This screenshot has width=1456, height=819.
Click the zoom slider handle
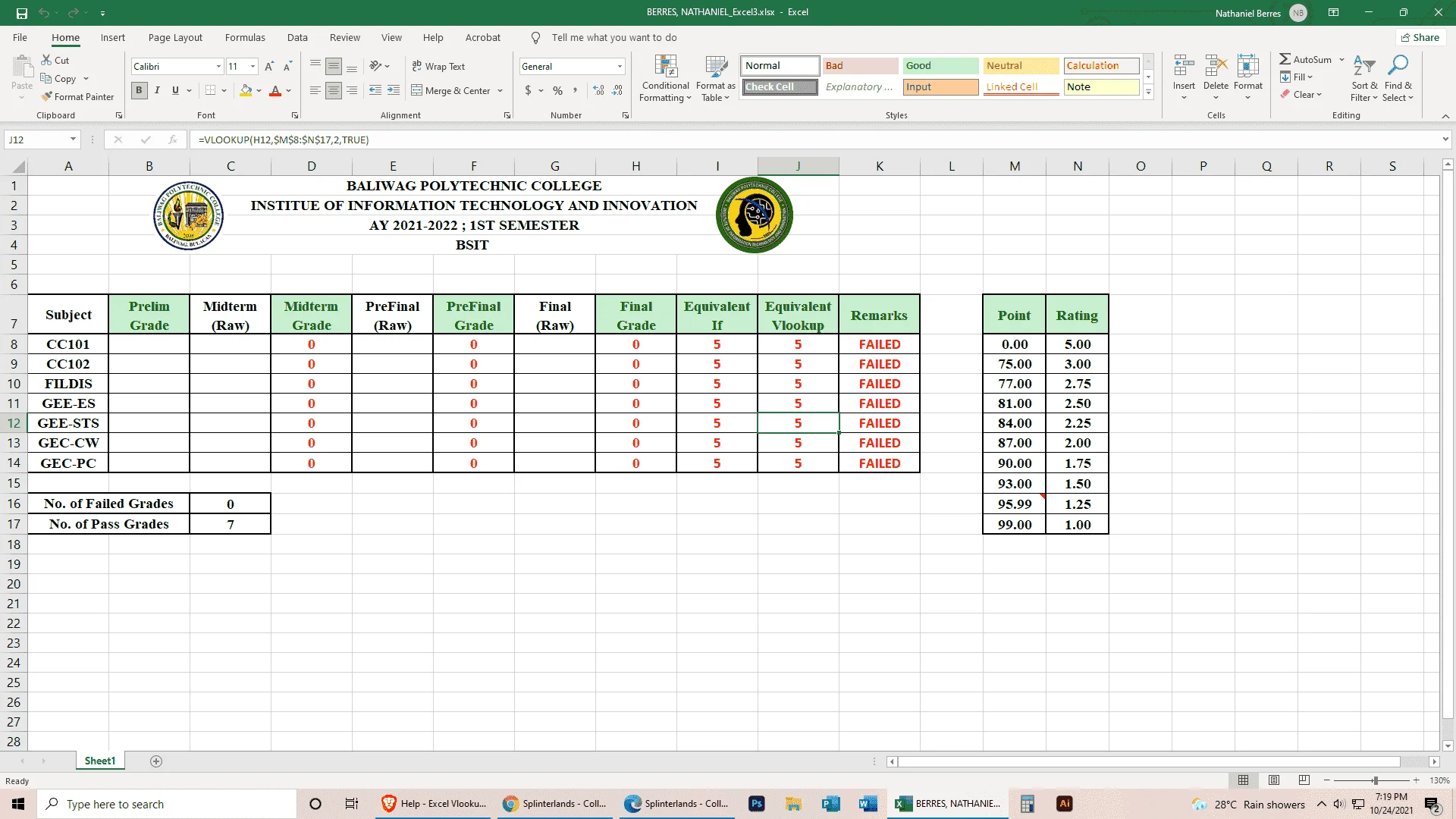point(1375,780)
